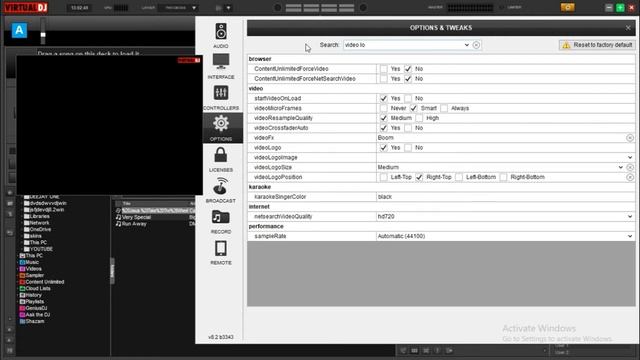
Task: Click the Search field containing 'video lo'
Action: (403, 45)
